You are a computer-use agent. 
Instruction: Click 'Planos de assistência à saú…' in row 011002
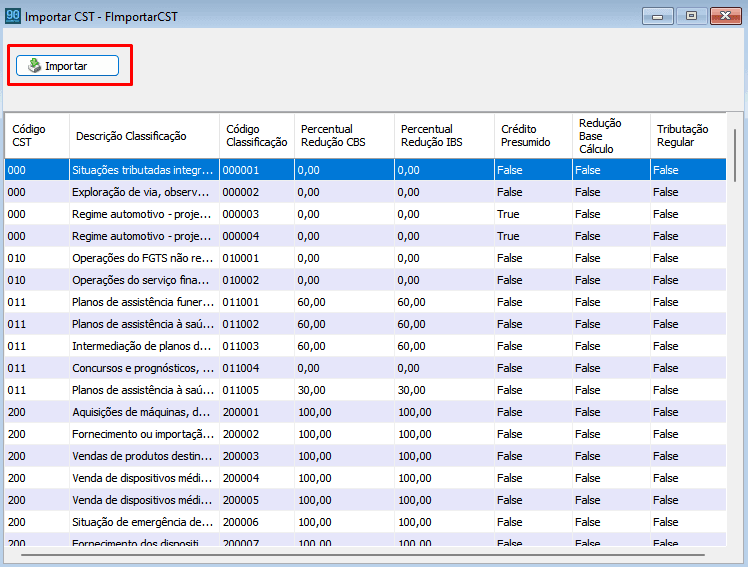[x=143, y=324]
